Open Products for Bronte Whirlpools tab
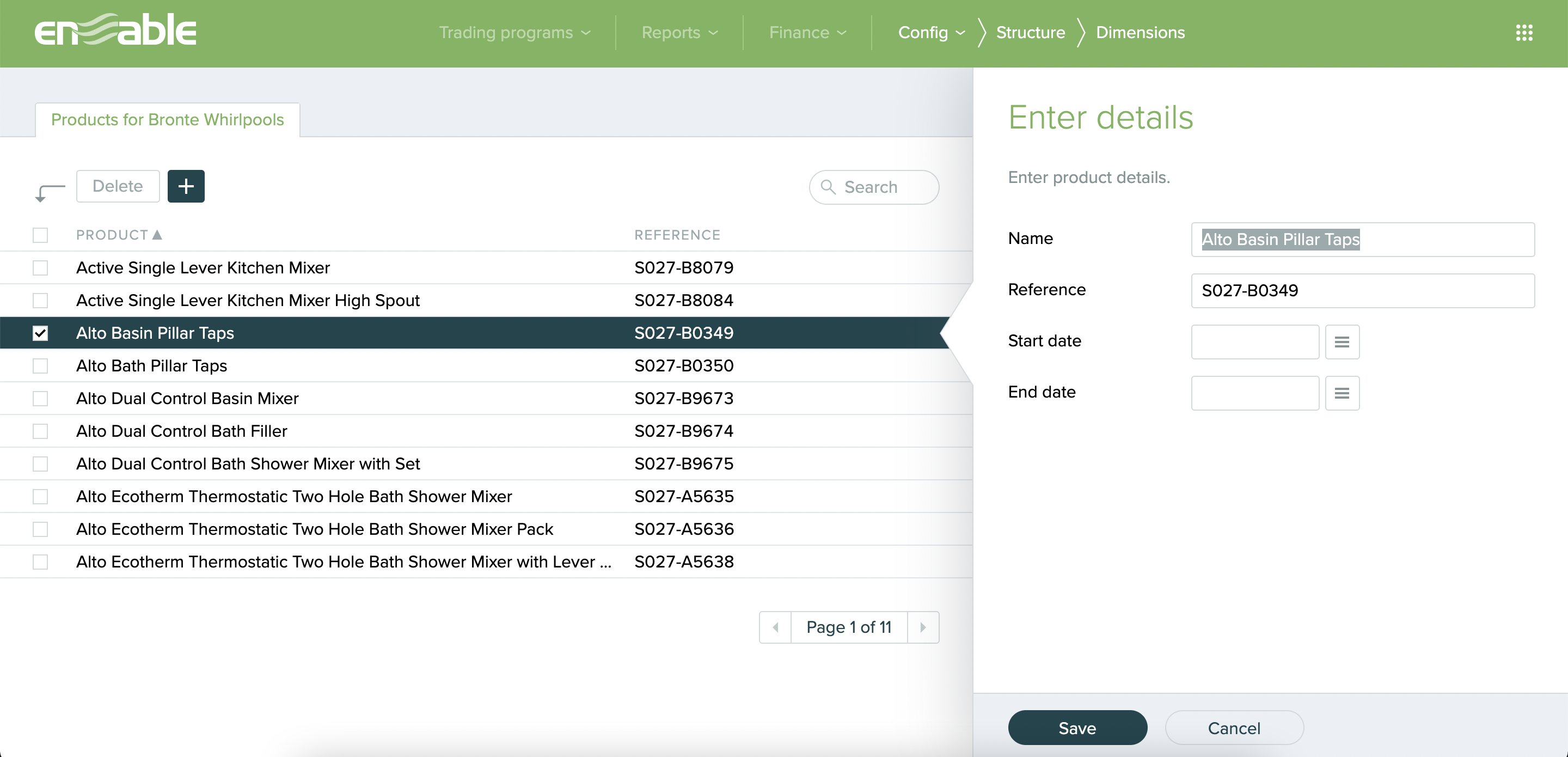 click(x=167, y=119)
